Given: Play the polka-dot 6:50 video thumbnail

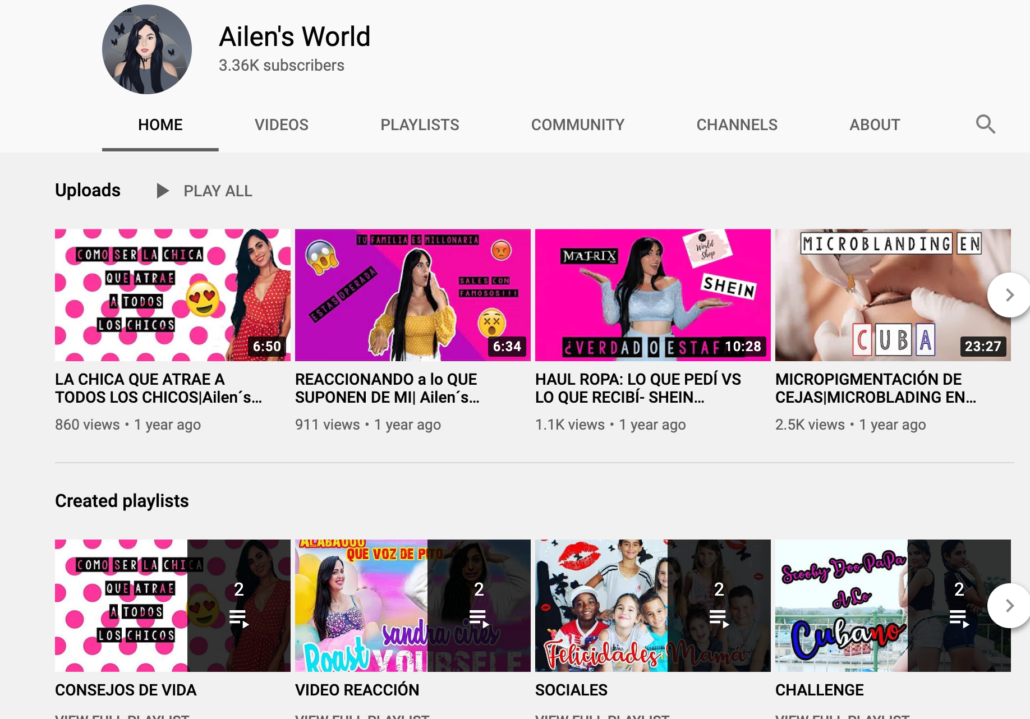Looking at the screenshot, I should tap(173, 295).
